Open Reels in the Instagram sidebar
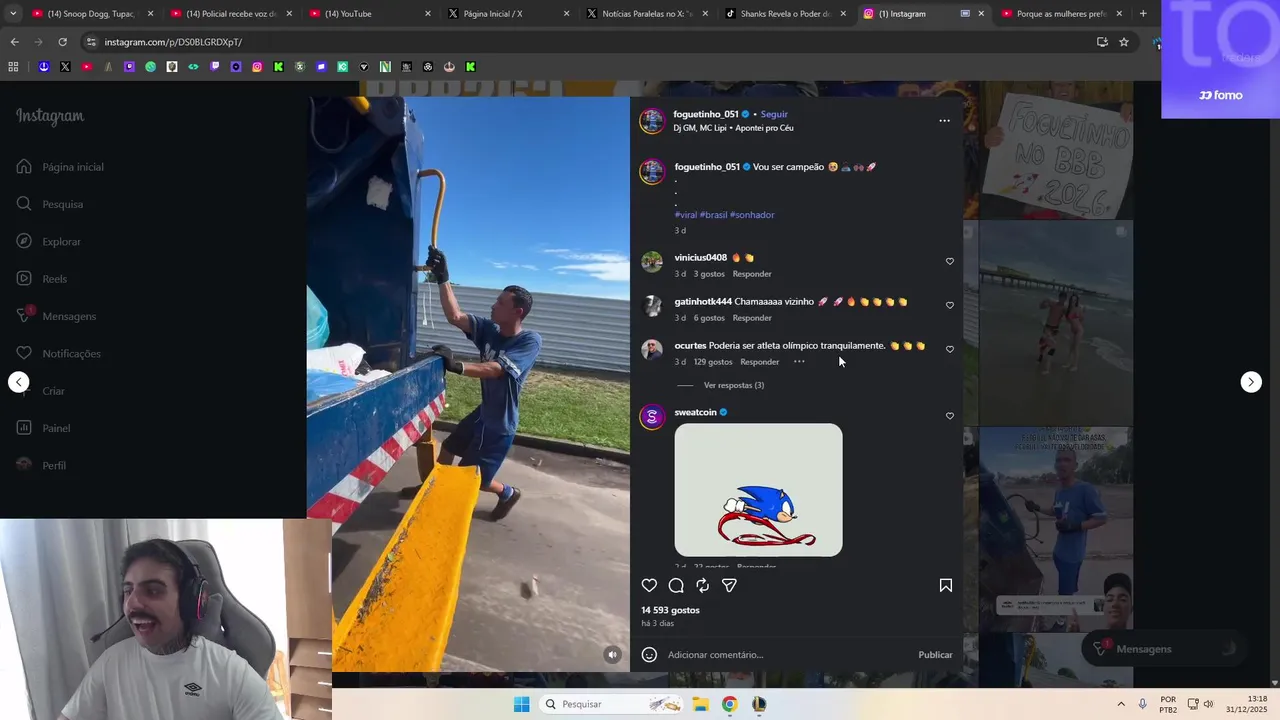The height and width of the screenshot is (720, 1280). pos(42,279)
